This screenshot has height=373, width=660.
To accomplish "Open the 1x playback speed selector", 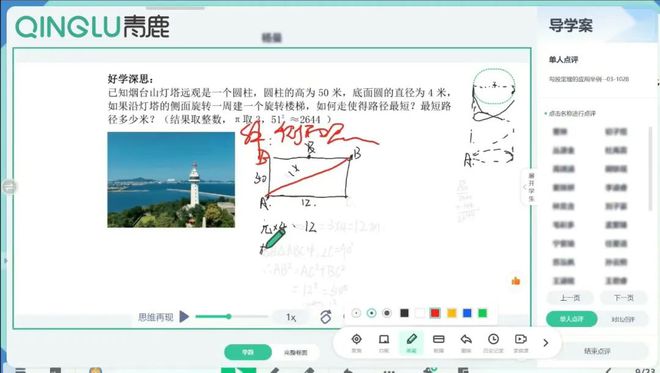I will click(291, 317).
